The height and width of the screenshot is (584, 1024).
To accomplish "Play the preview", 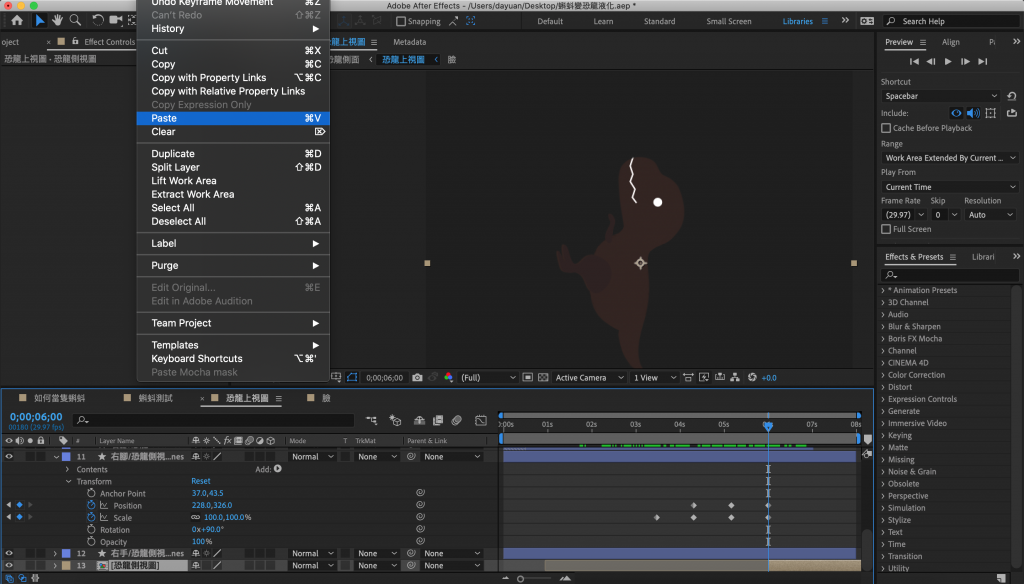I will [948, 61].
